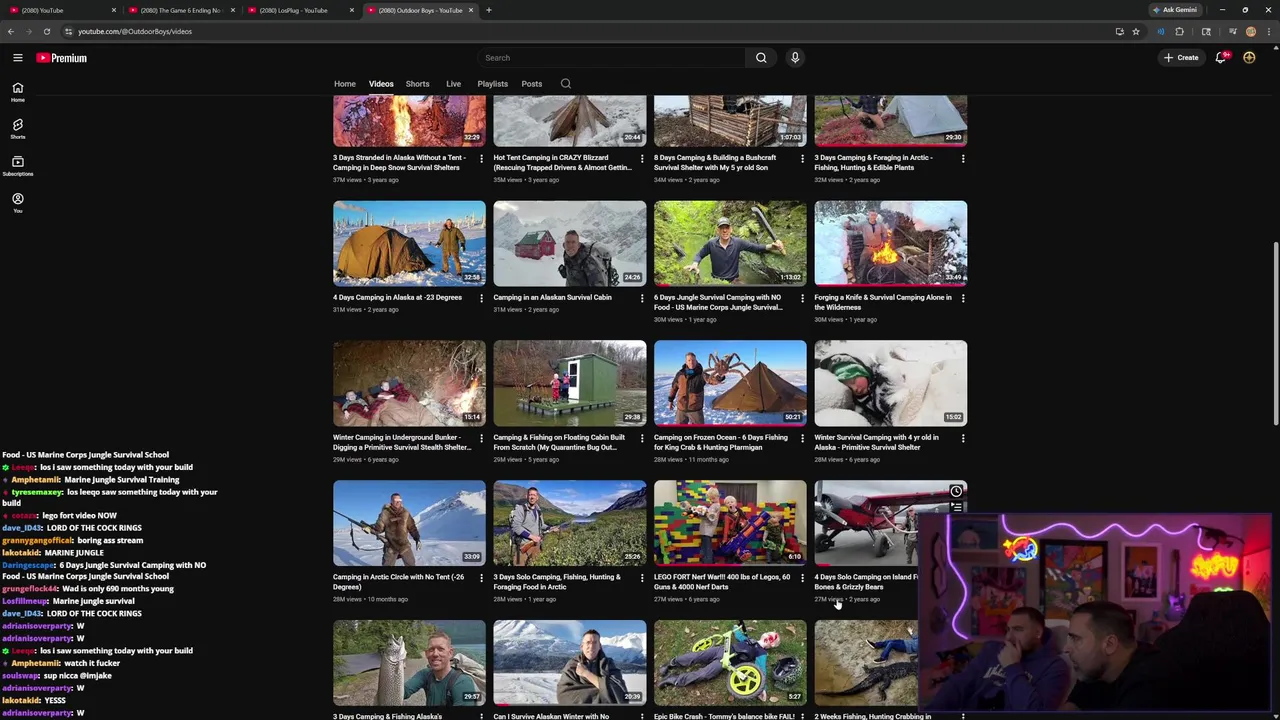Viewport: 1280px width, 720px height.
Task: Open 4 Days Camping in Alaska tent thumbnail
Action: point(409,243)
